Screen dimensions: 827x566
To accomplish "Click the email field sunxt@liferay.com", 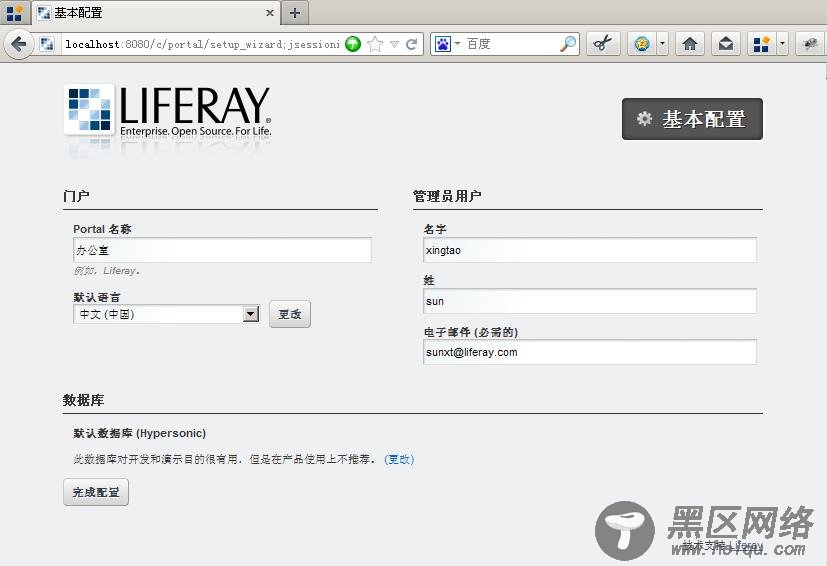I will point(590,352).
